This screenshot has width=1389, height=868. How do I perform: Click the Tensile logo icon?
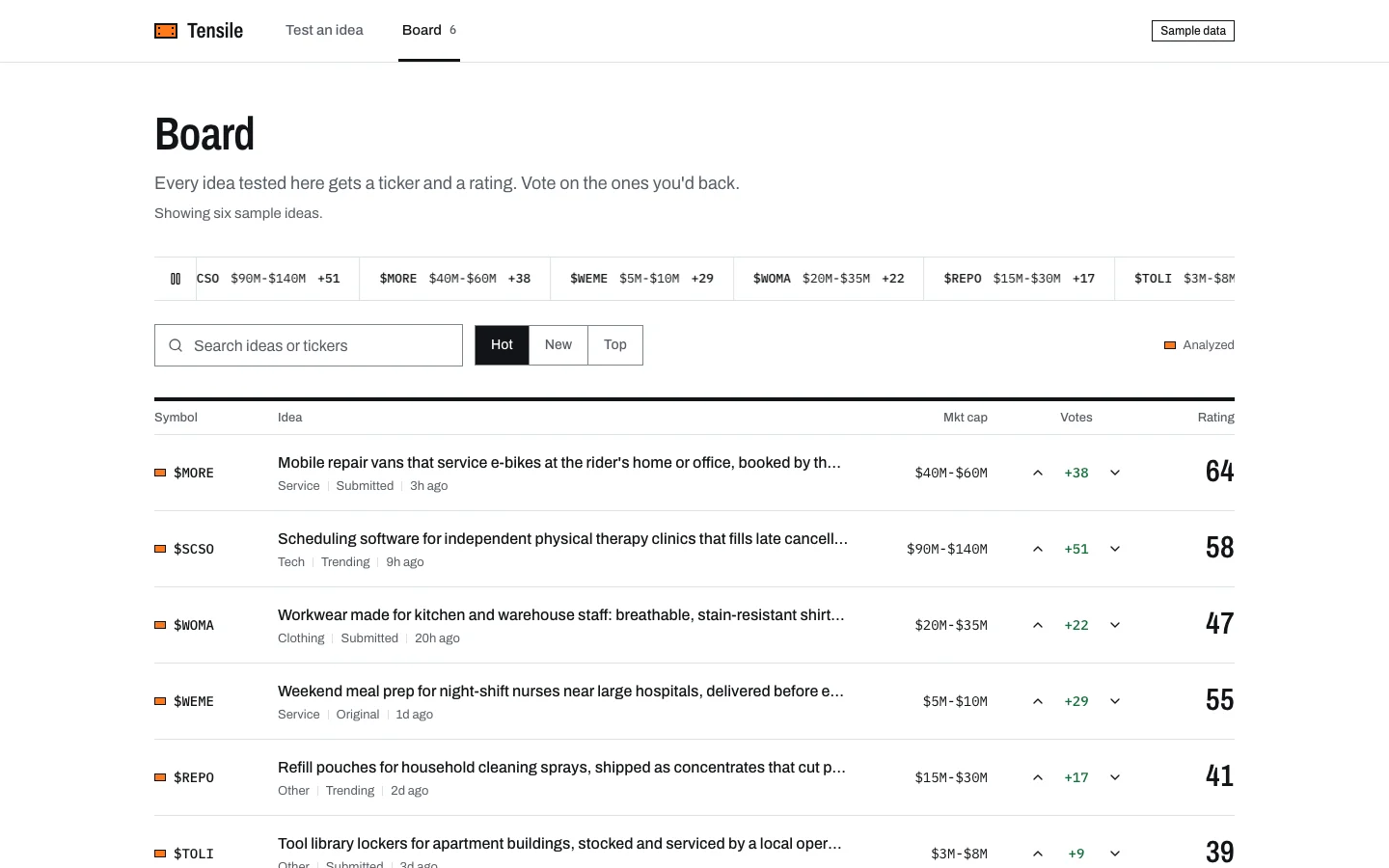pyautogui.click(x=166, y=31)
